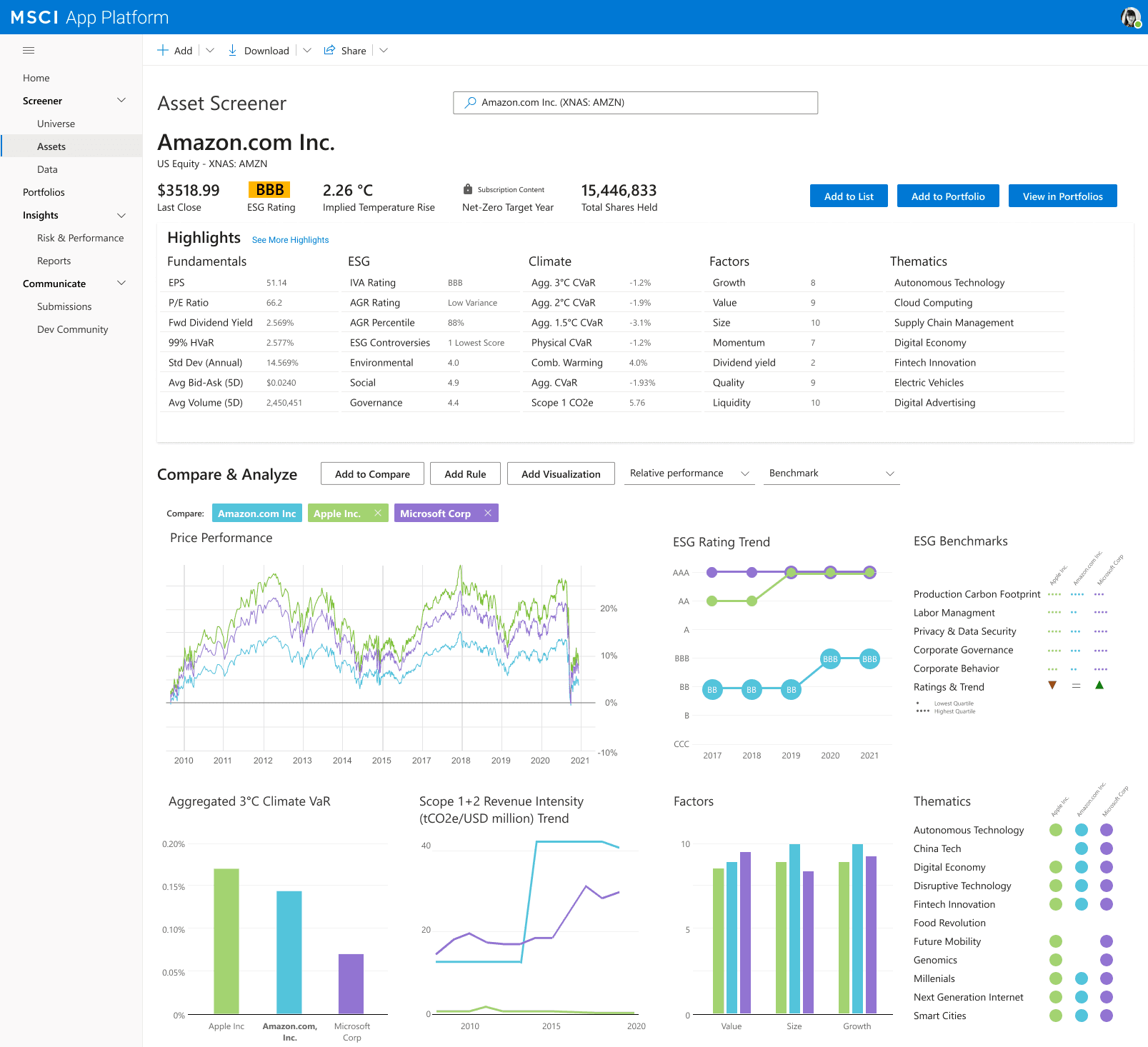
Task: Click Amazon 2020 BBB rating marker
Action: 830,659
